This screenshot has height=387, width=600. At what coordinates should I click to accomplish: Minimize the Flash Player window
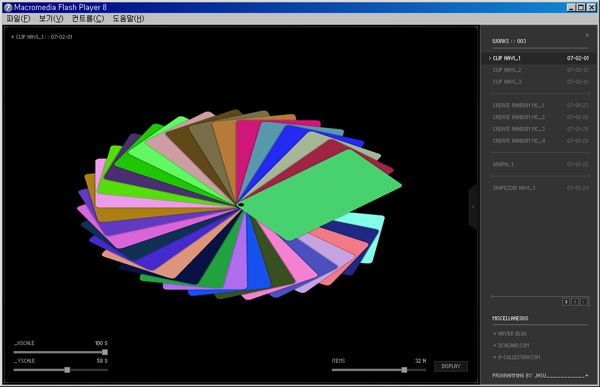tap(571, 7)
